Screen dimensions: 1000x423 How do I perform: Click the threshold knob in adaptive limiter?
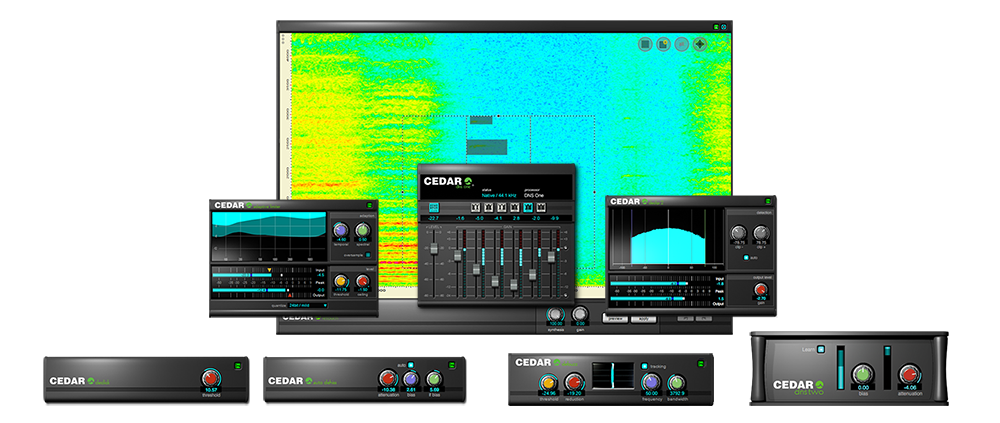click(x=341, y=281)
